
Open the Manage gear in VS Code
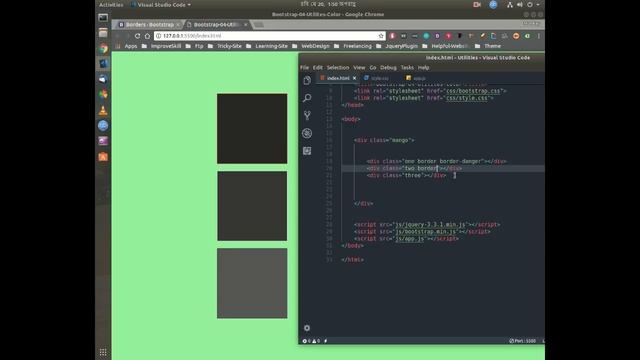point(307,328)
